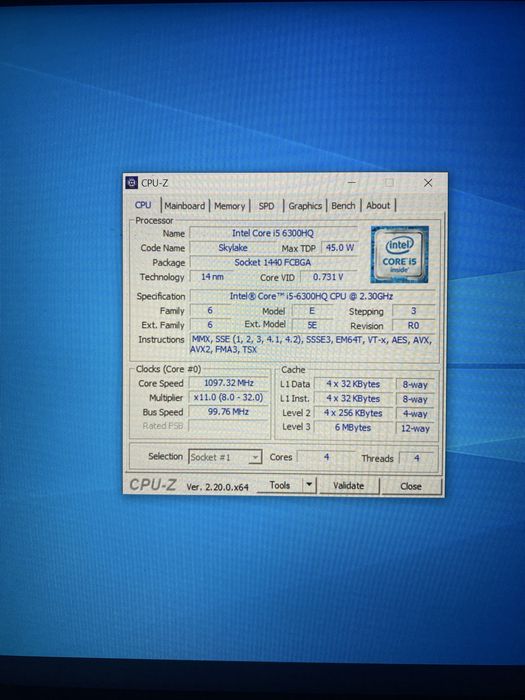Image resolution: width=525 pixels, height=700 pixels.
Task: Open the Memory tab
Action: tap(229, 206)
